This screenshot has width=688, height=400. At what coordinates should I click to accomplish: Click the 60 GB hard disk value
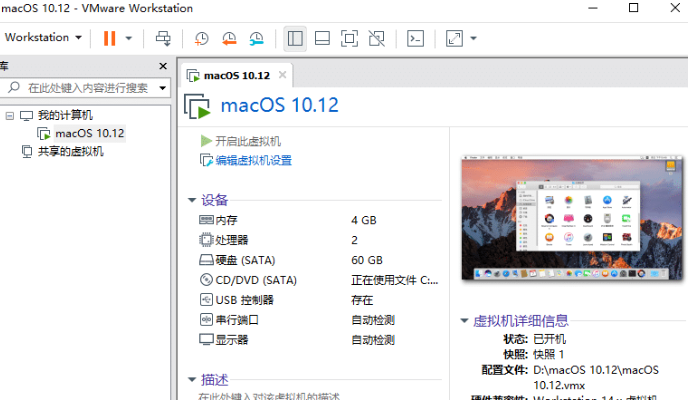click(x=367, y=260)
